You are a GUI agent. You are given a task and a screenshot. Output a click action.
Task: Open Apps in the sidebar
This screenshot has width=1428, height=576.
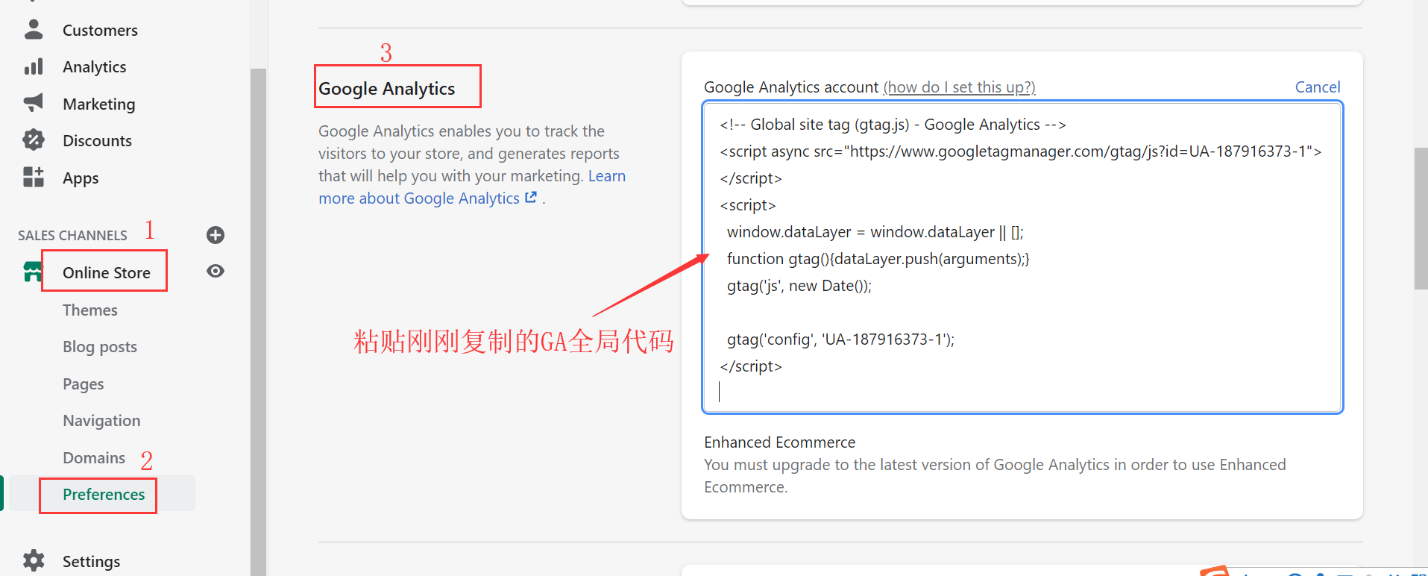coord(80,178)
